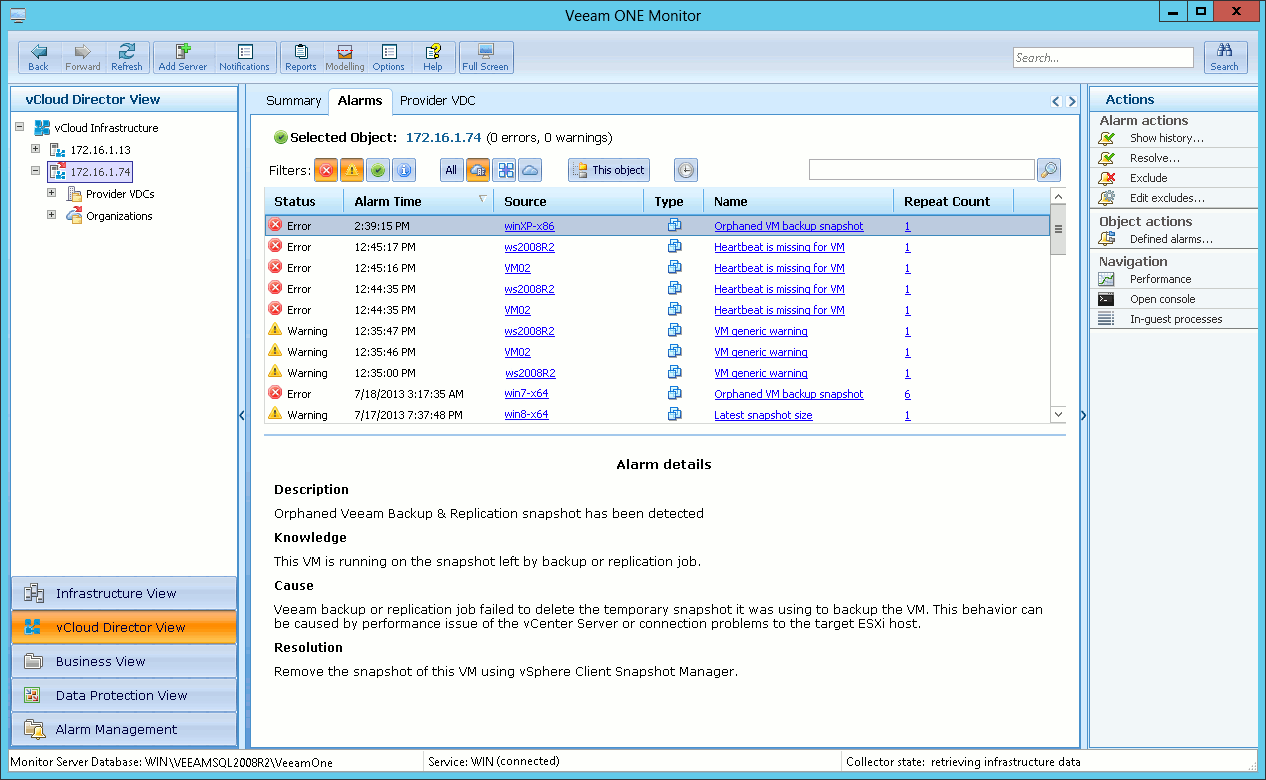Viewport: 1266px width, 780px height.
Task: Toggle the Warnings filter button
Action: coord(352,170)
